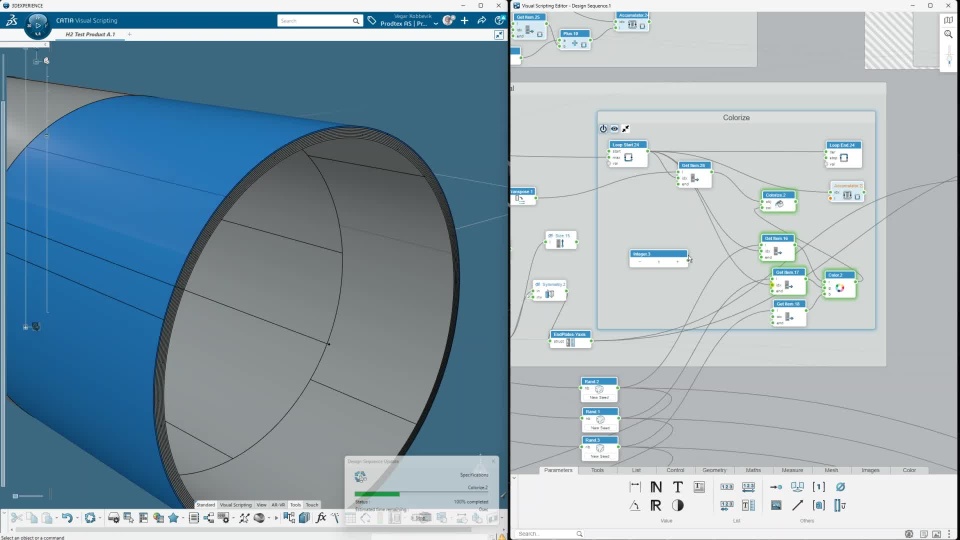Click the Undo arrow icon
The image size is (960, 540).
click(x=67, y=518)
